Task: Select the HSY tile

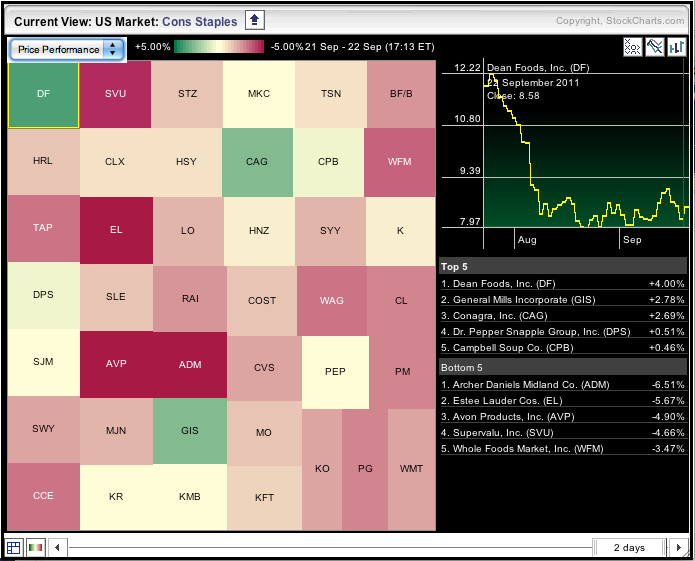Action: coord(187,162)
